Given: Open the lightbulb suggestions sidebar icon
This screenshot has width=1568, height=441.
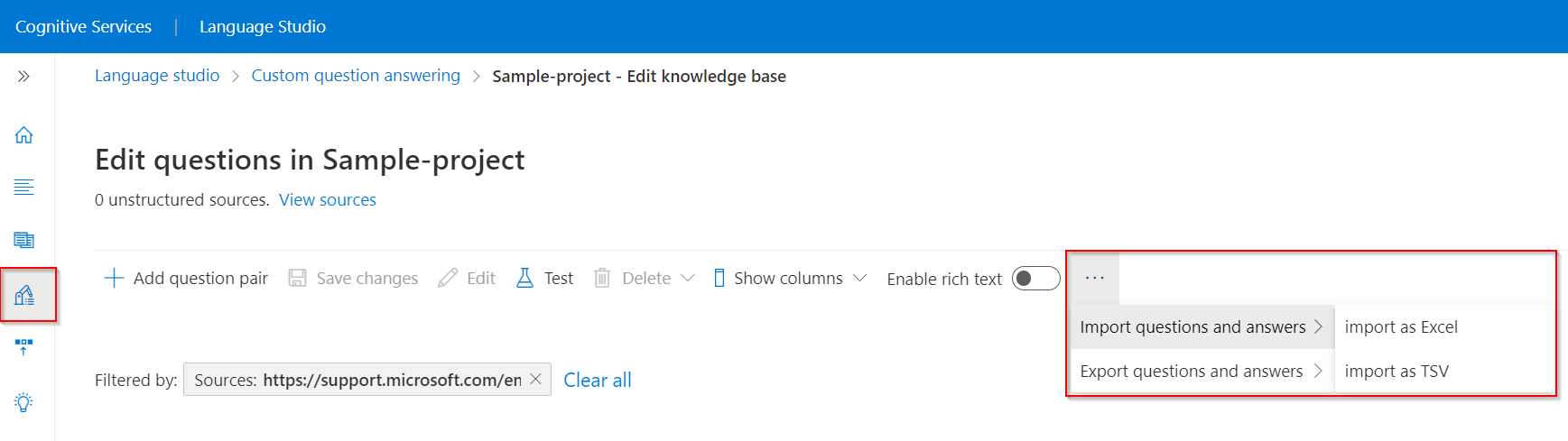Looking at the screenshot, I should tap(23, 401).
